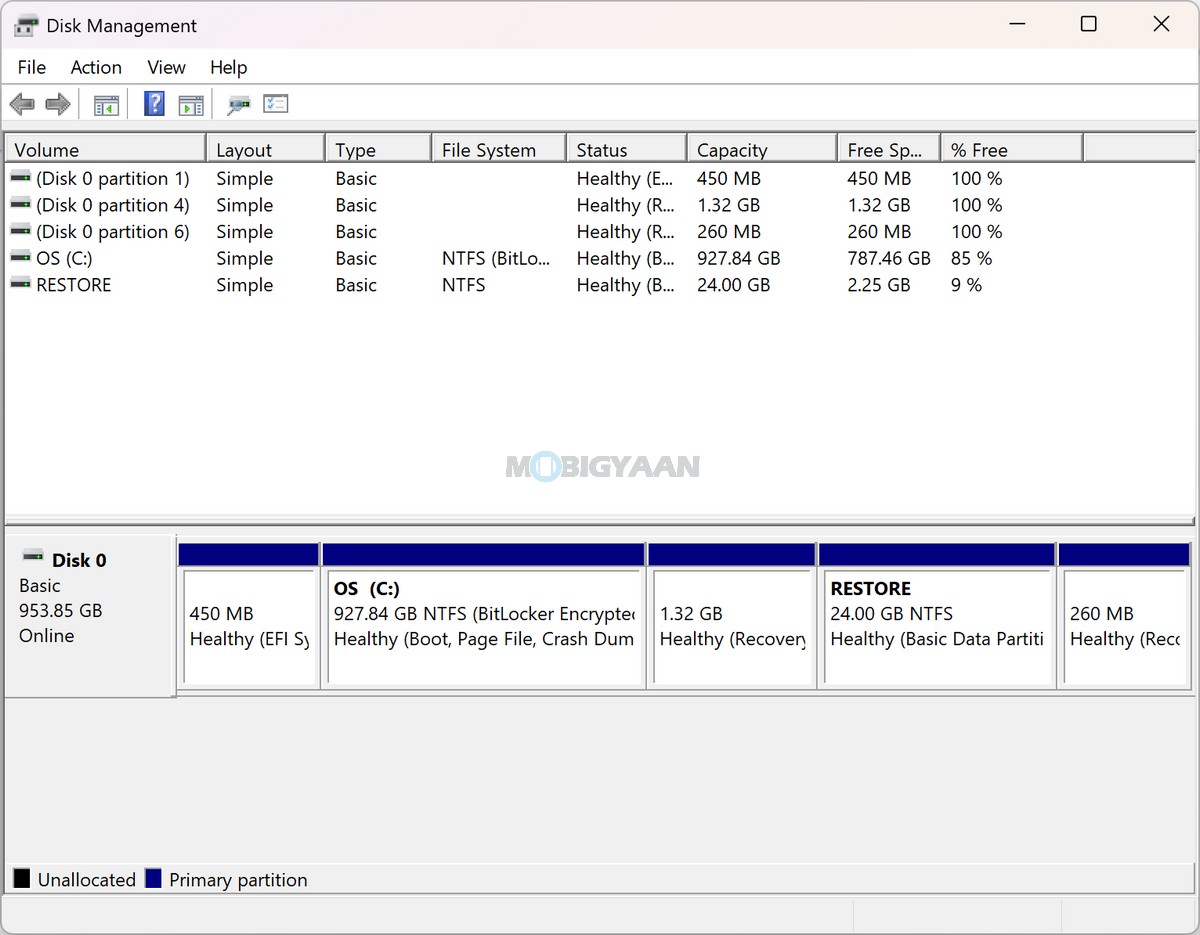
Task: Toggle Show/Hide Console Tree icon
Action: (106, 104)
